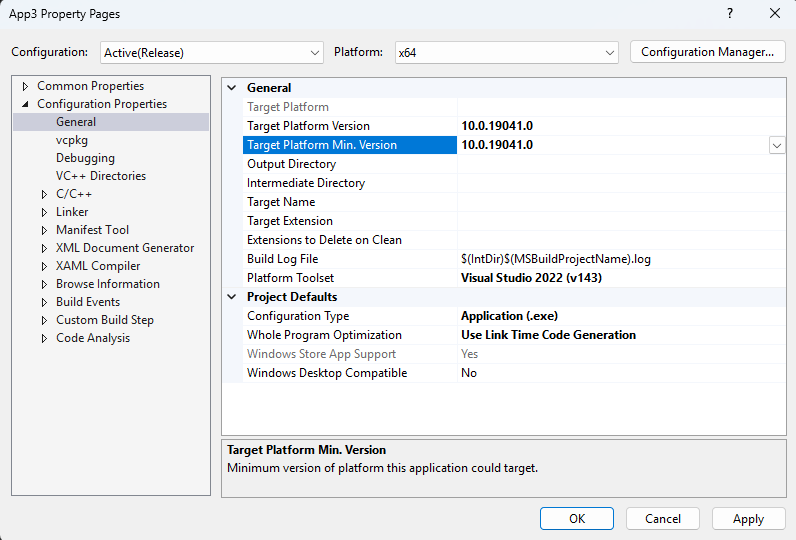
Task: Open the Configuration Manager button
Action: point(707,52)
